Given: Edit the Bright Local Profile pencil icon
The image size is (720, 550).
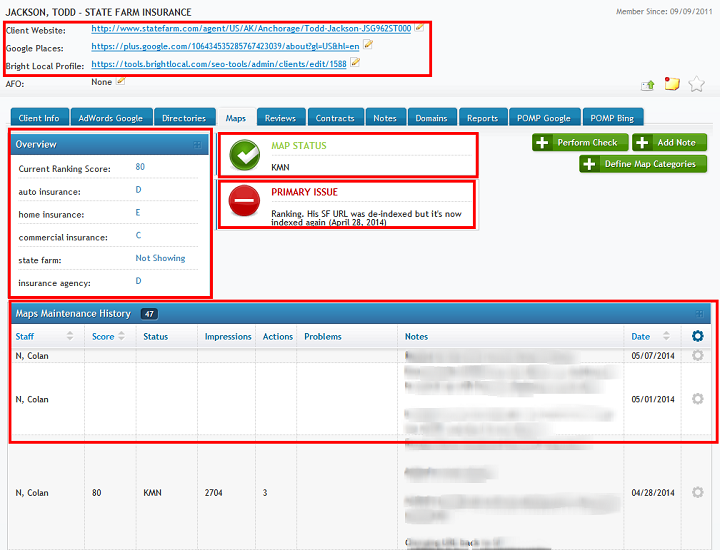Looking at the screenshot, I should tap(354, 62).
